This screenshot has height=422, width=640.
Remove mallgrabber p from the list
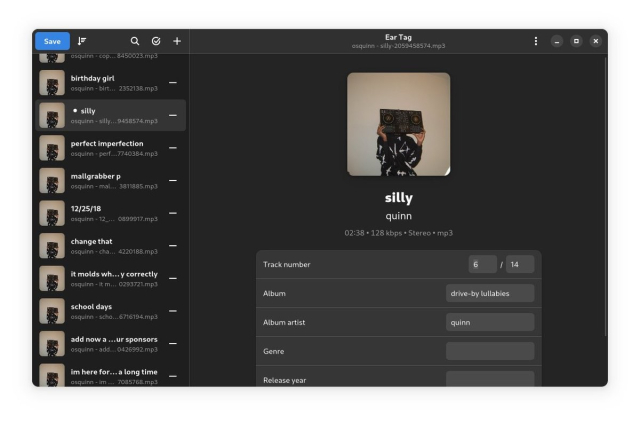(173, 180)
